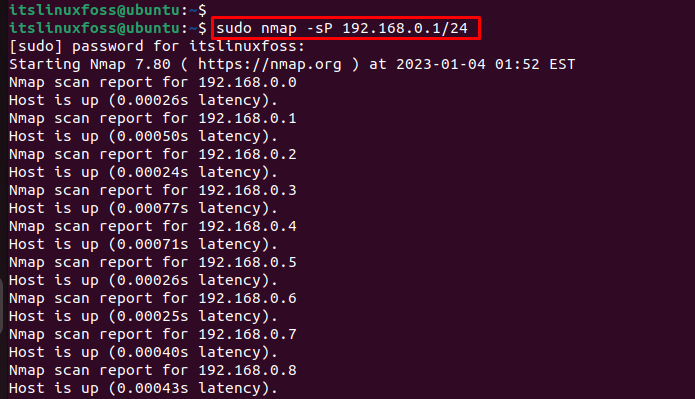Click the IP address 192.168.0.0

[x=247, y=82]
